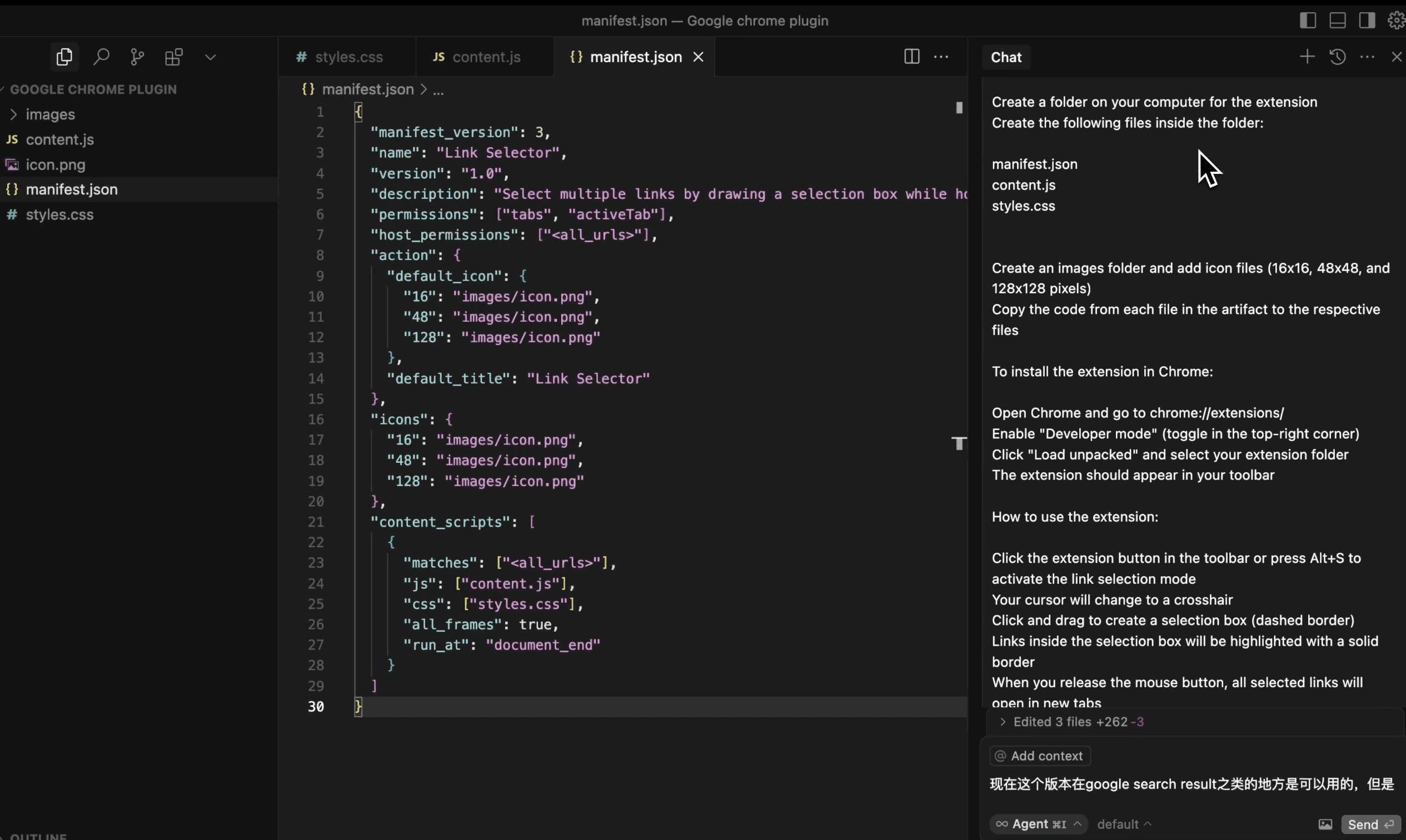Toggle the primary sidebar layout icon
This screenshot has height=840, width=1406.
[1308, 21]
